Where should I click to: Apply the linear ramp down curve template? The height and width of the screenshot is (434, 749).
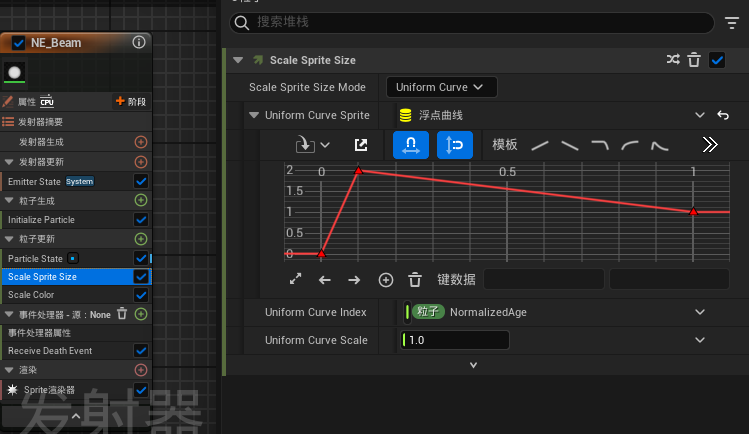click(570, 145)
